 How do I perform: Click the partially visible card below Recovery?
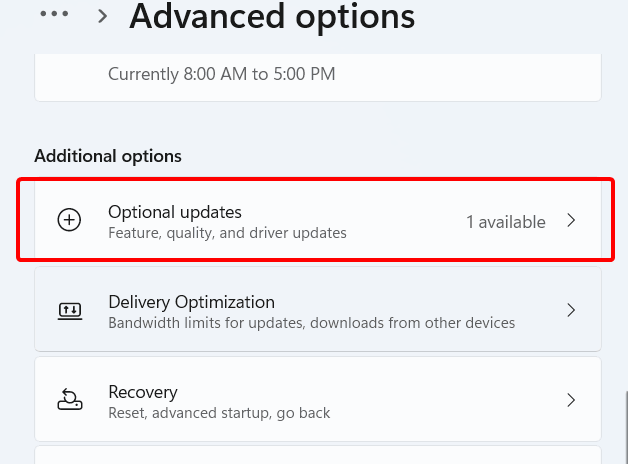(x=317, y=456)
